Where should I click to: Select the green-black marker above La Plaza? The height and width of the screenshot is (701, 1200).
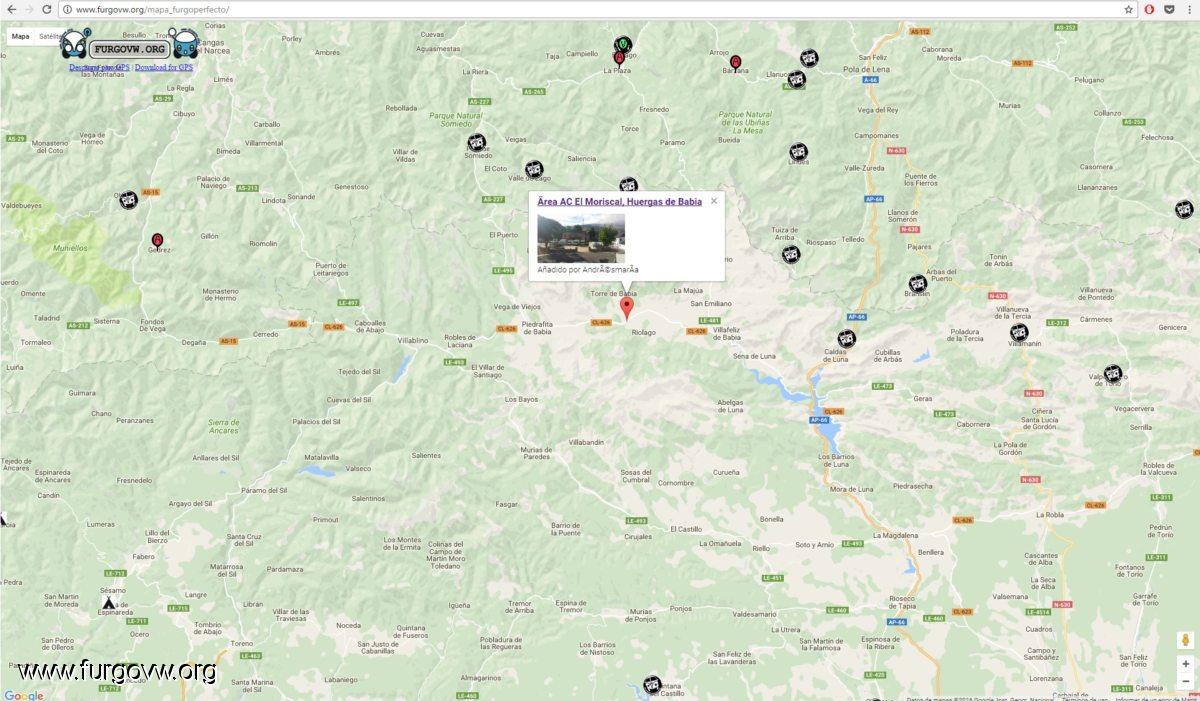[624, 45]
